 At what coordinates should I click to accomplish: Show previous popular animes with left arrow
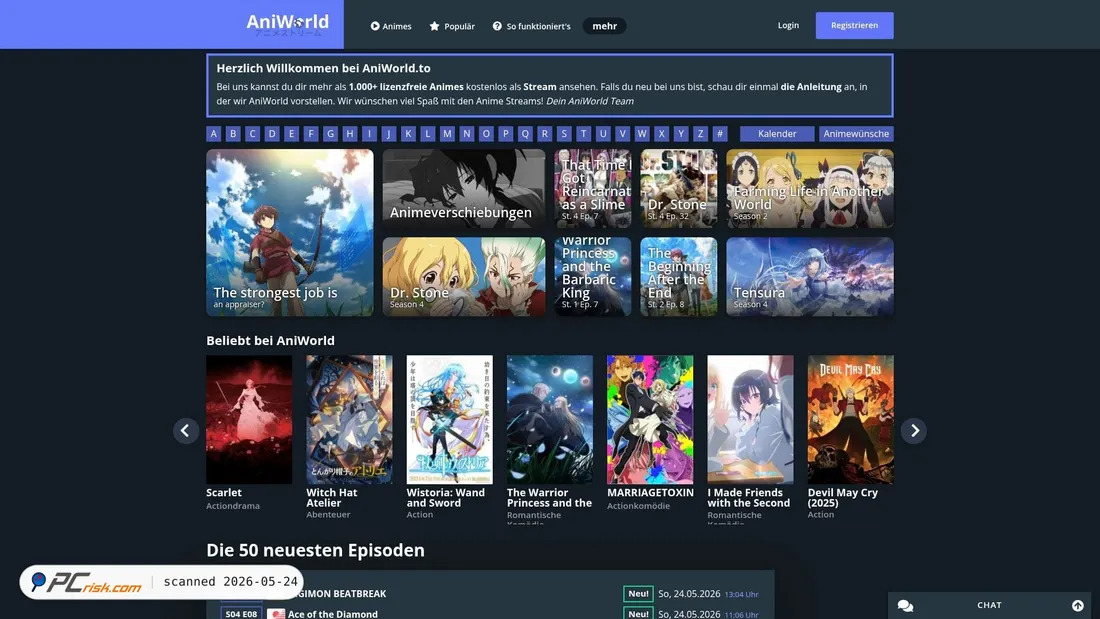[186, 430]
